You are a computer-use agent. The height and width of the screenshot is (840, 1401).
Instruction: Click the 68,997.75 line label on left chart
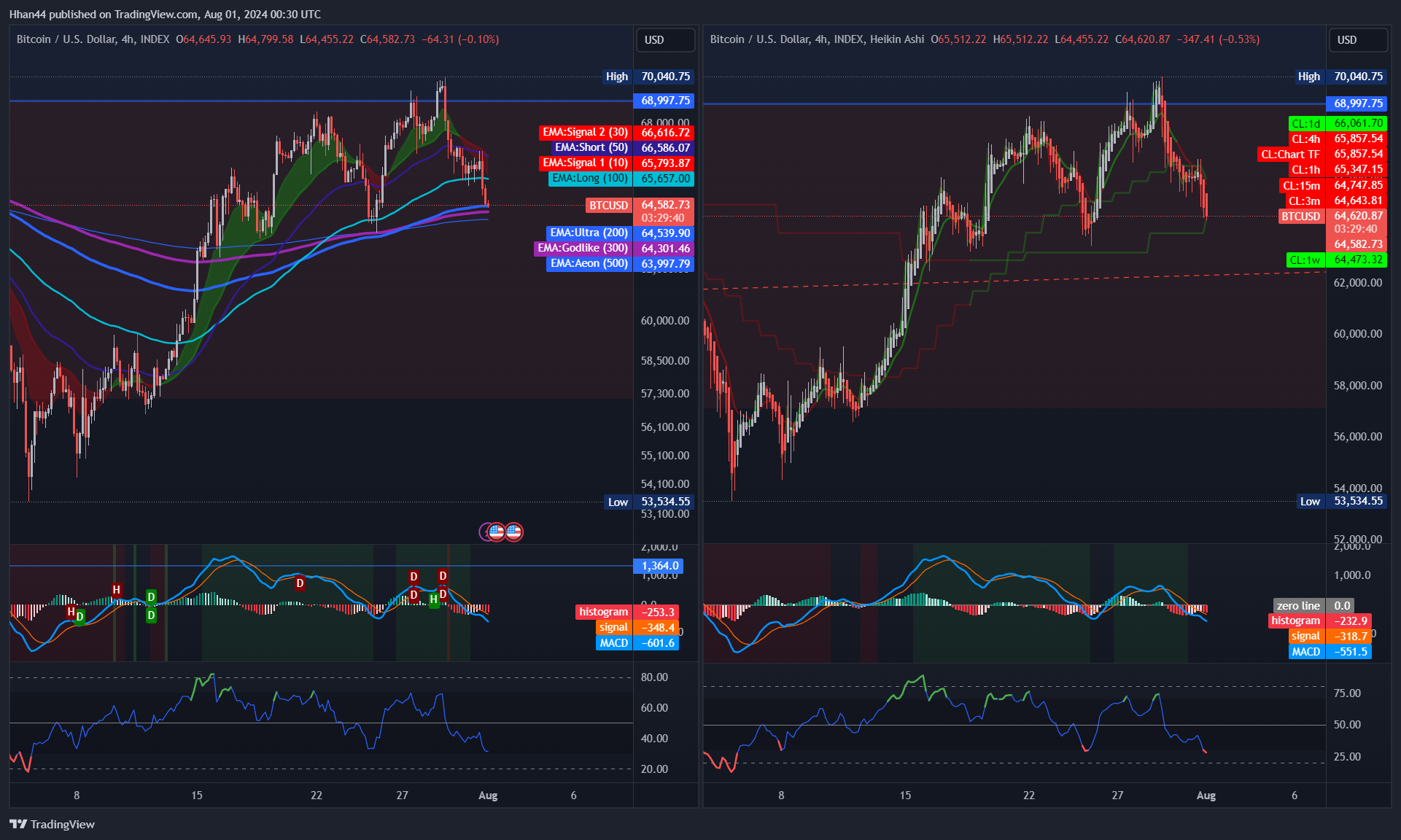point(665,101)
